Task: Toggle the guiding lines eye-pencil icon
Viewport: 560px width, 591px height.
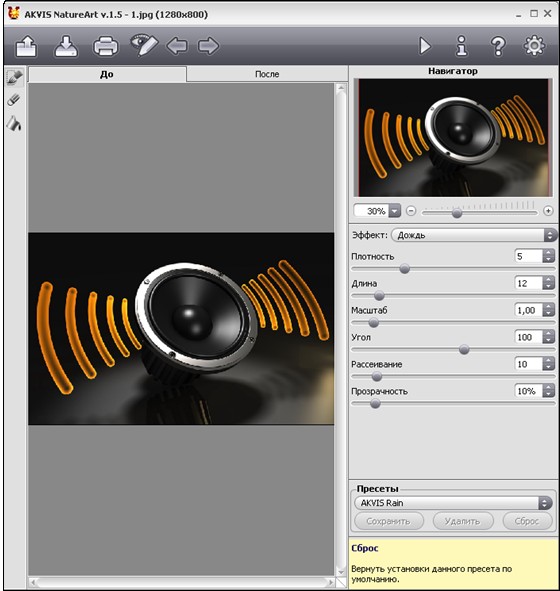Action: pos(144,45)
